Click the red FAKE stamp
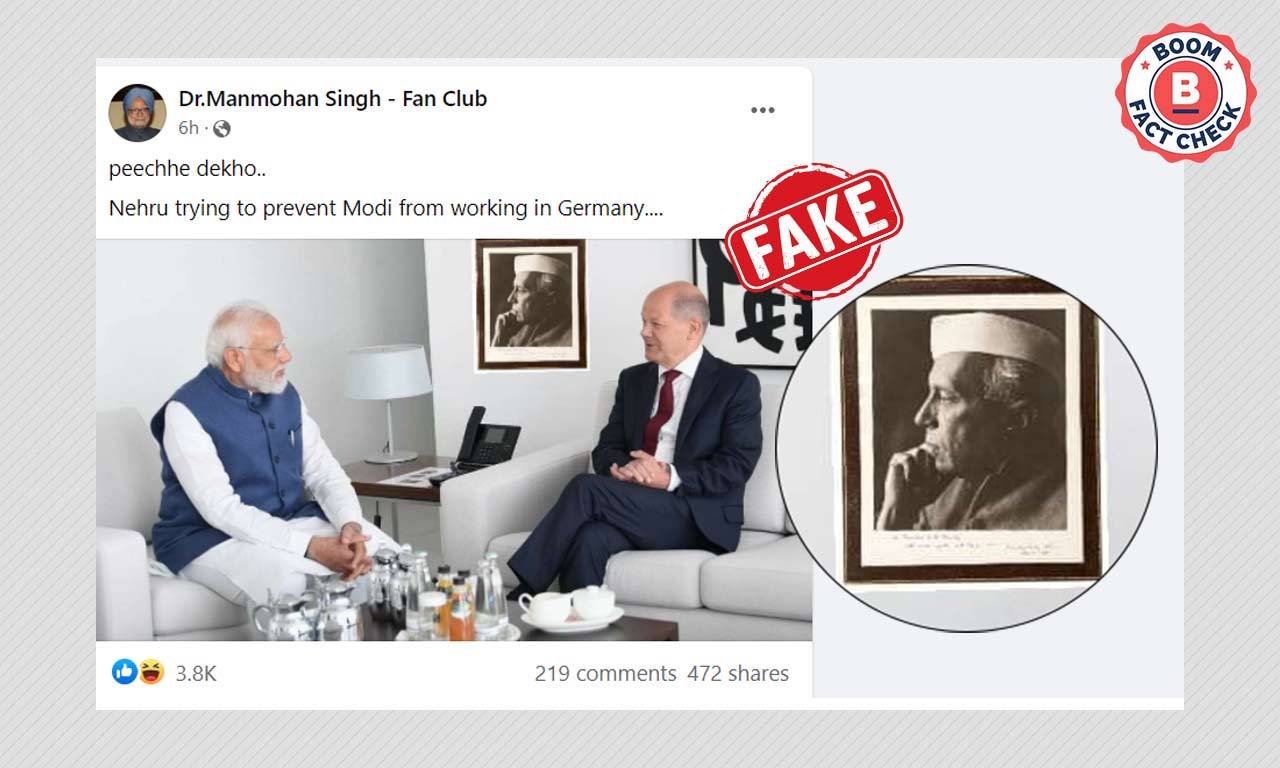Image resolution: width=1280 pixels, height=768 pixels. coord(813,231)
